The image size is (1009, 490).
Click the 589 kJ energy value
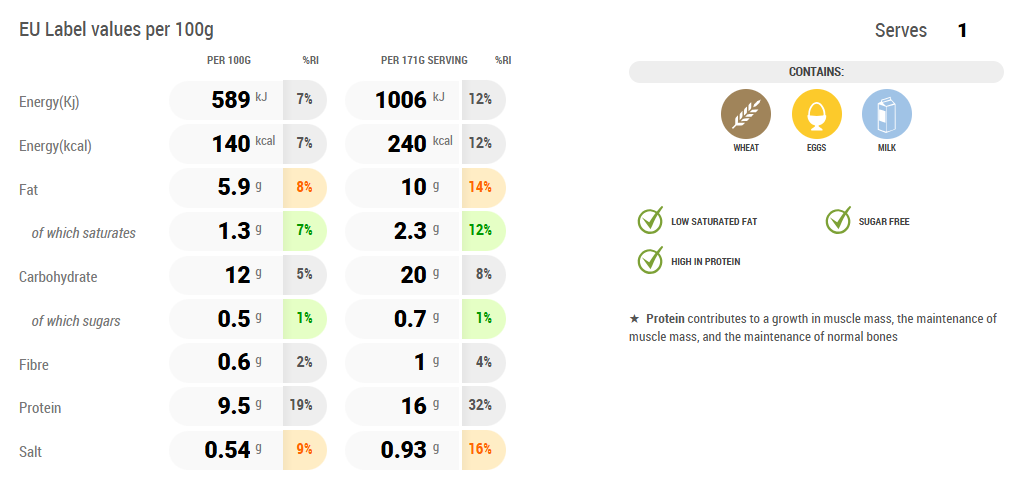238,100
